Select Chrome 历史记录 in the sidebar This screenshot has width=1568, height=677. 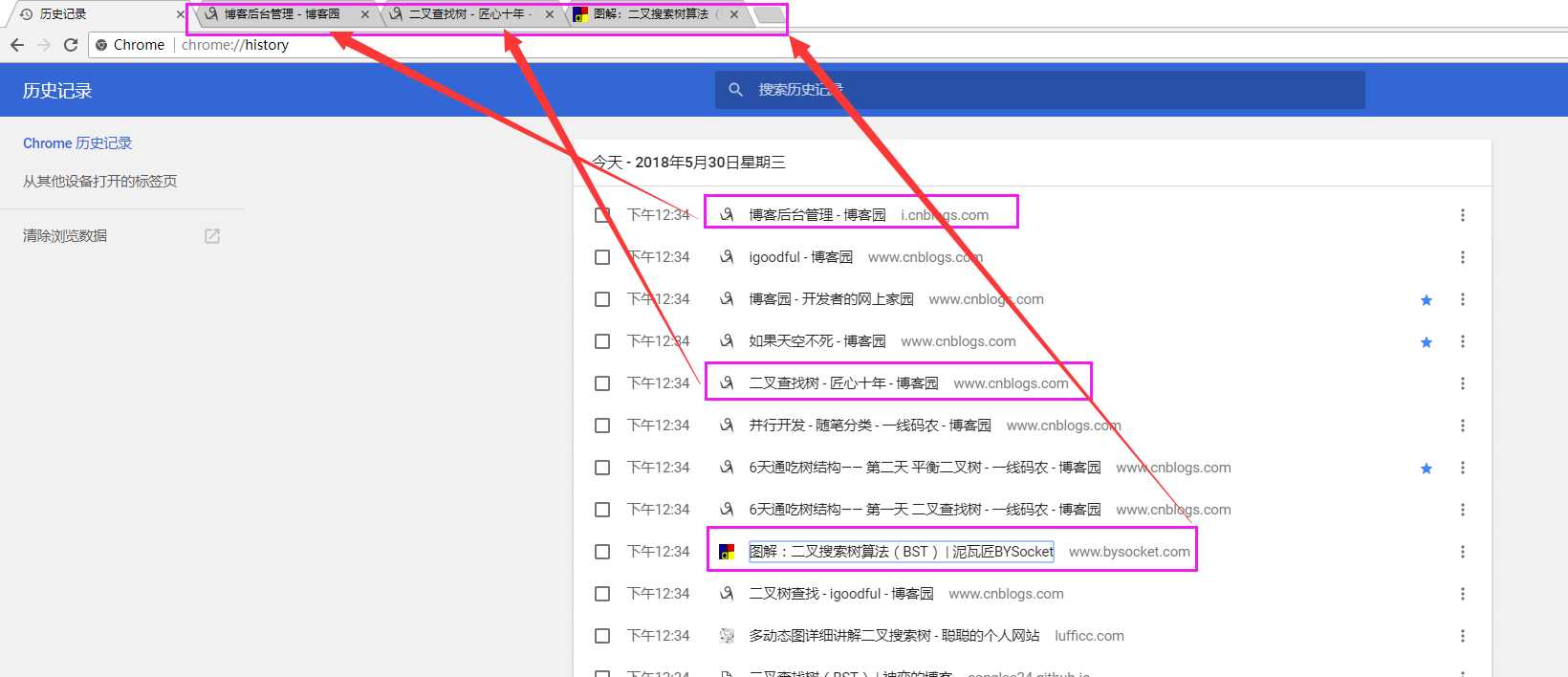coord(77,143)
